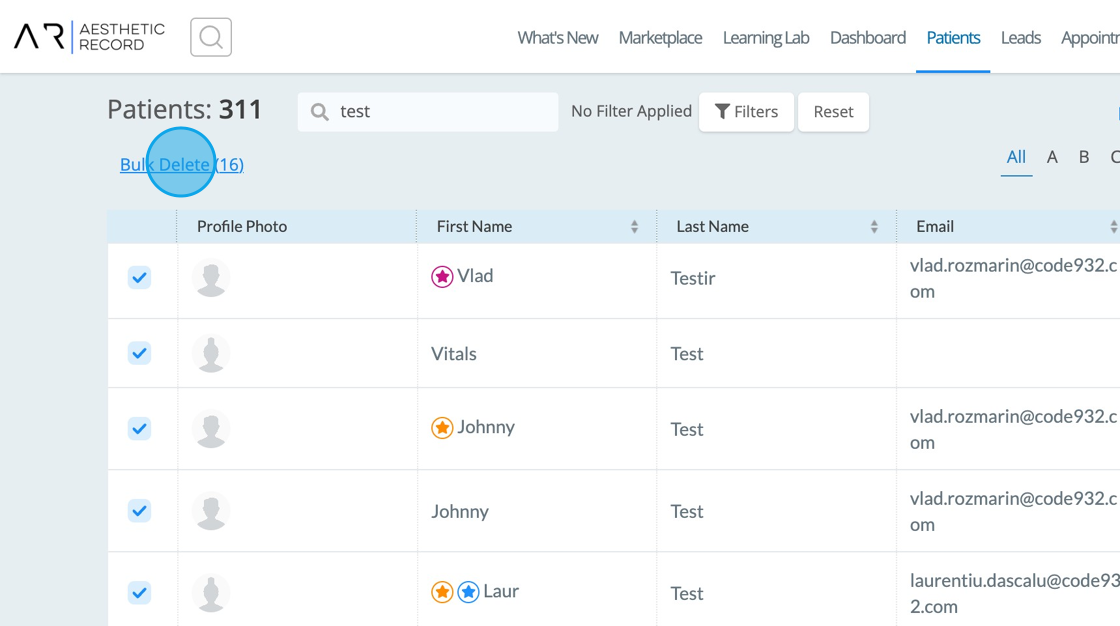The height and width of the screenshot is (626, 1120).
Task: Click the orange star badge beside Laur
Action: point(442,592)
